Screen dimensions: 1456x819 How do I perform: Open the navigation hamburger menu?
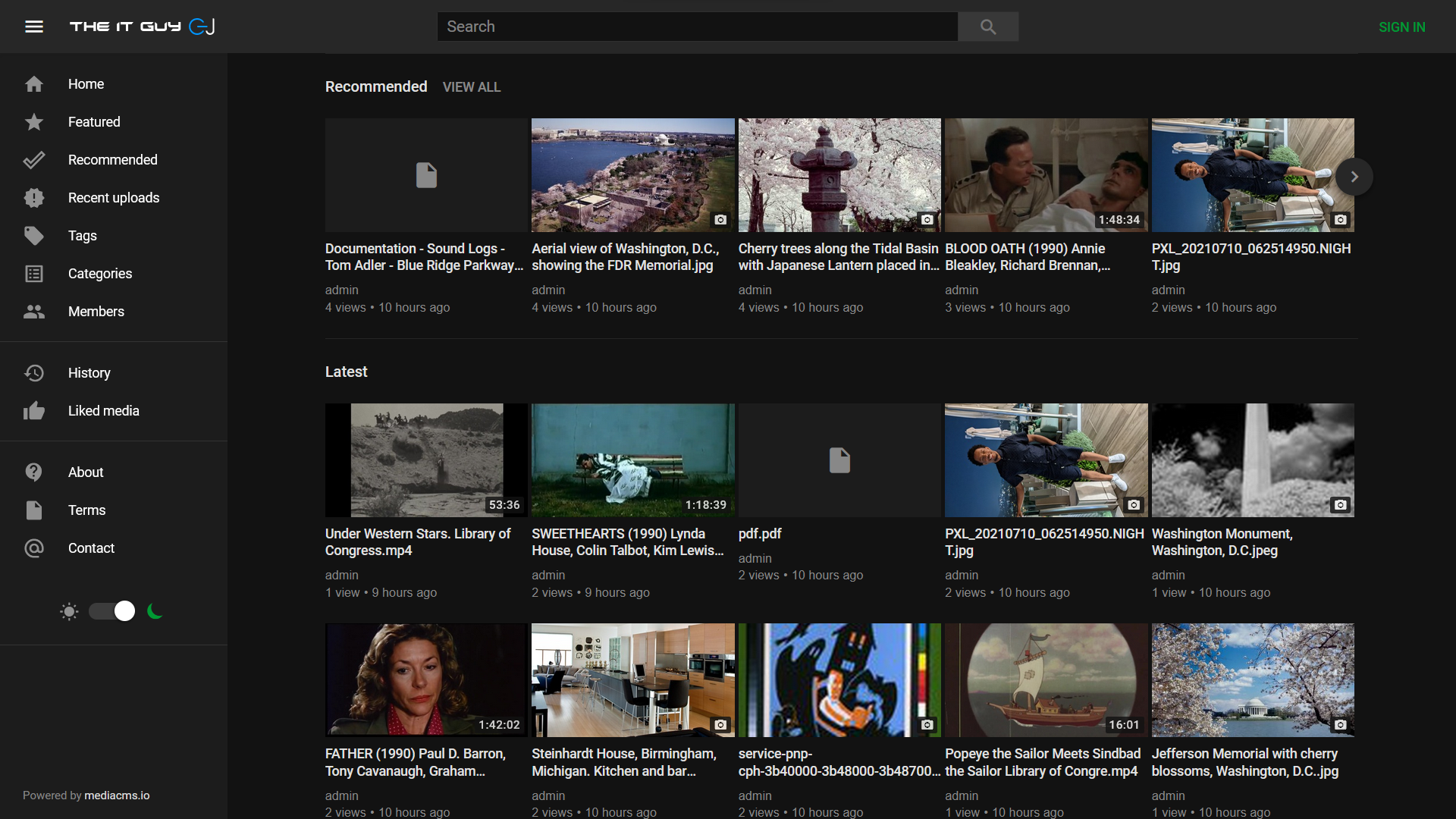tap(34, 27)
